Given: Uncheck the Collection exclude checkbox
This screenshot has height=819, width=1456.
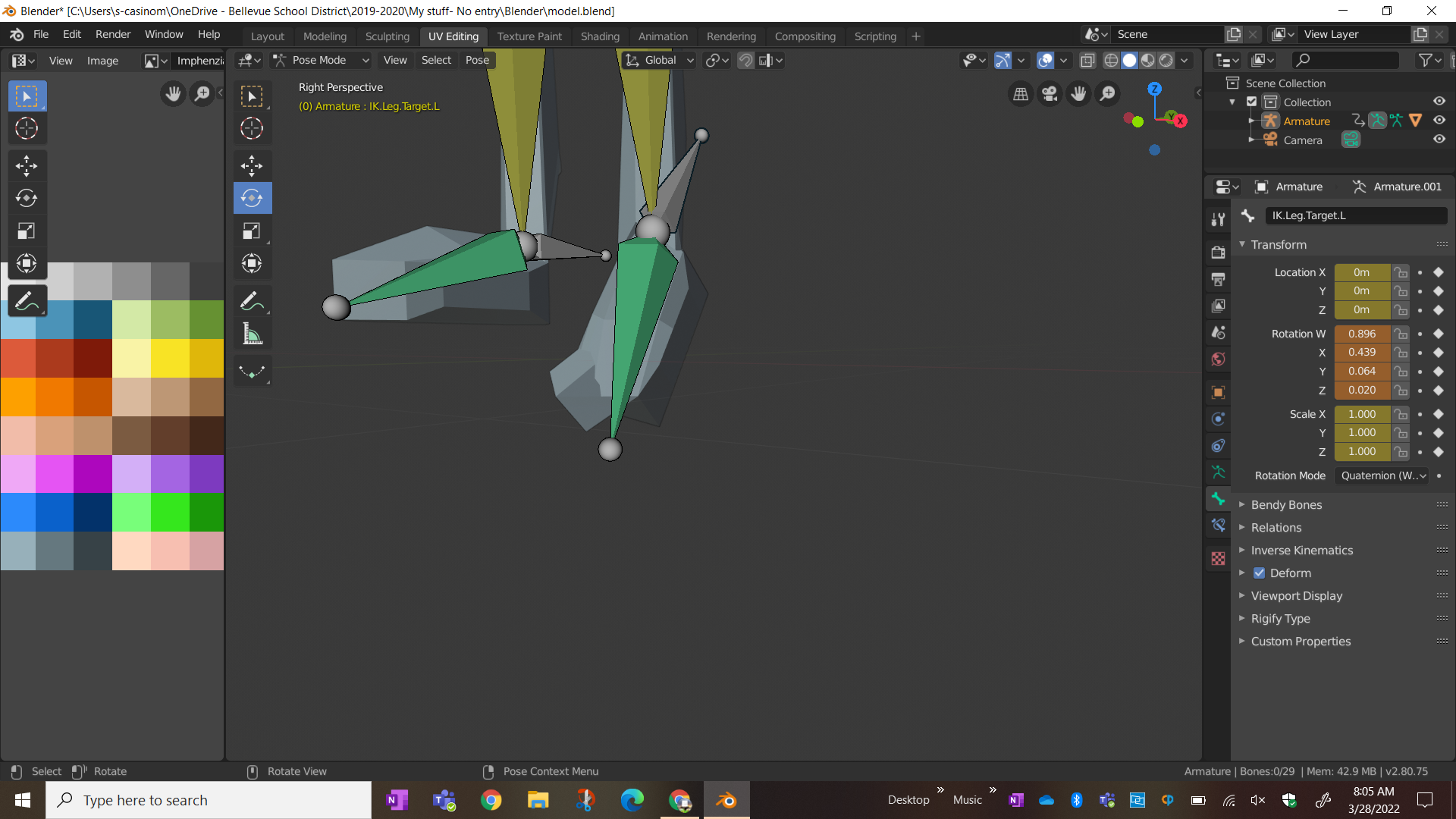Looking at the screenshot, I should click(x=1252, y=102).
